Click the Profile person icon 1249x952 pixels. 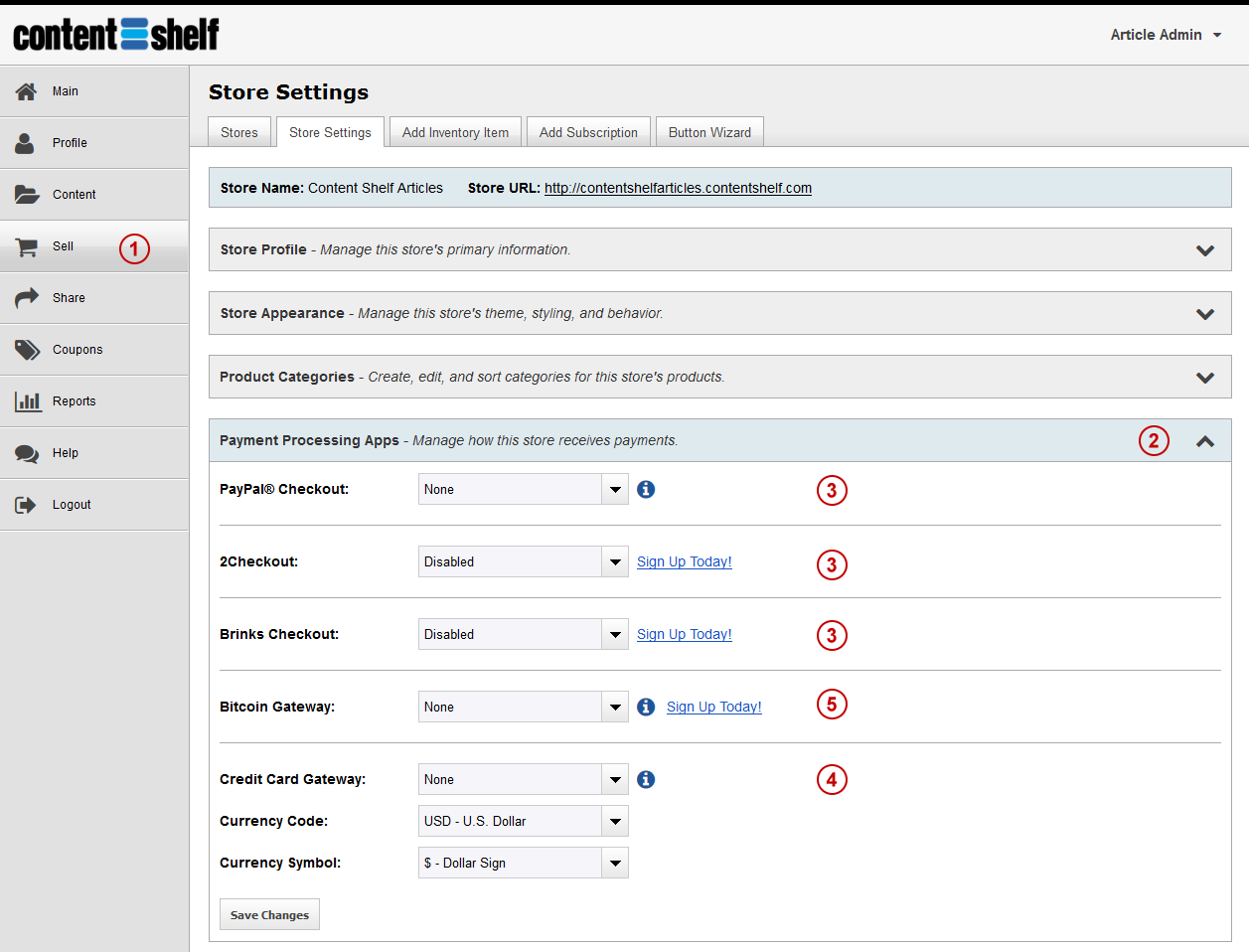click(25, 143)
